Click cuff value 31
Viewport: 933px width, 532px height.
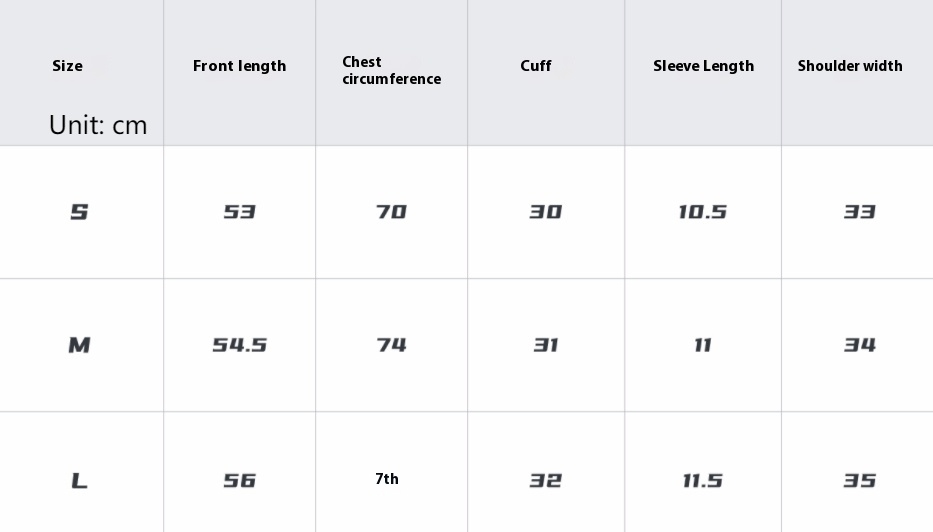pos(546,345)
